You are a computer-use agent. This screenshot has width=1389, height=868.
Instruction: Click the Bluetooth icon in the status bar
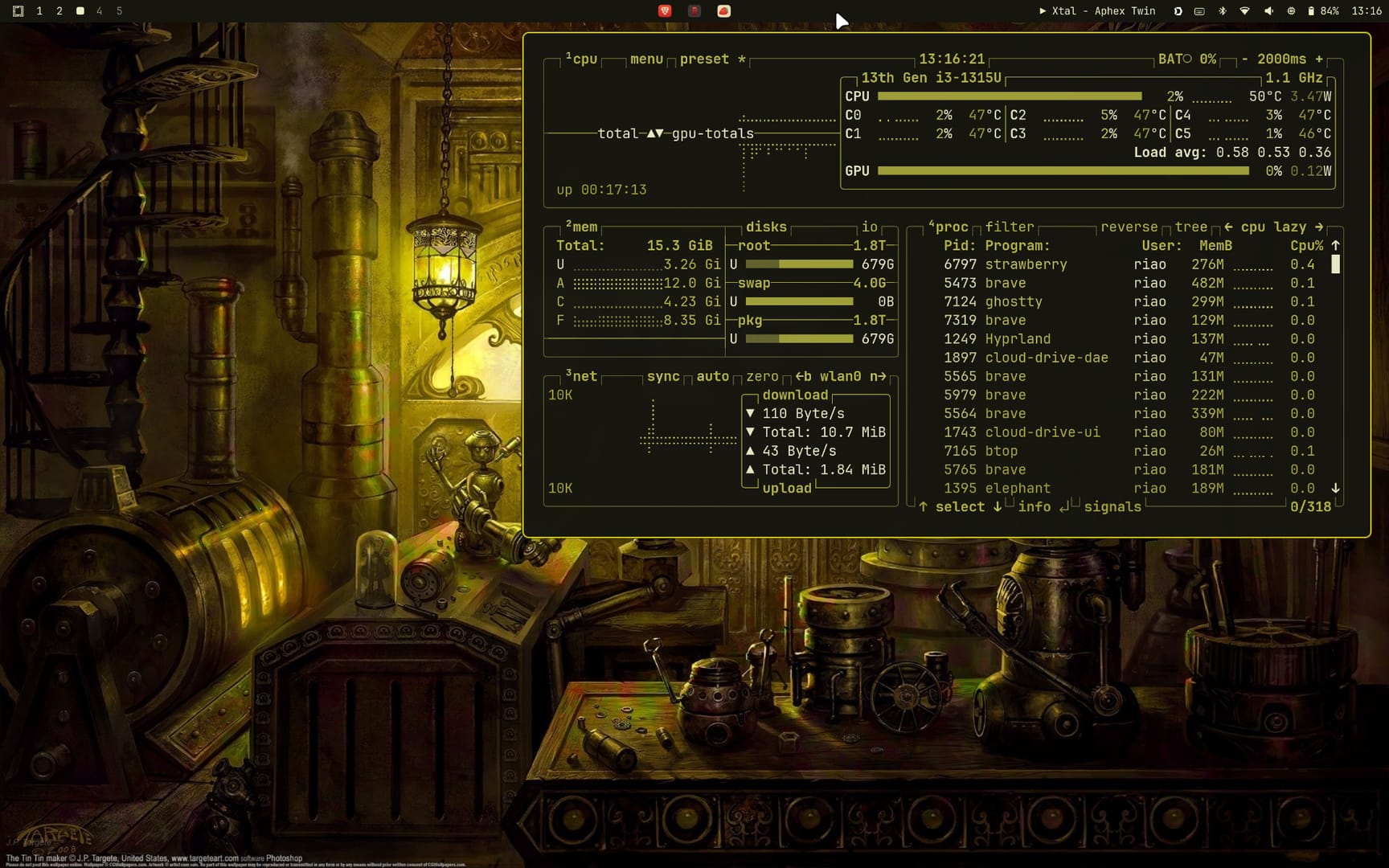pyautogui.click(x=1223, y=11)
